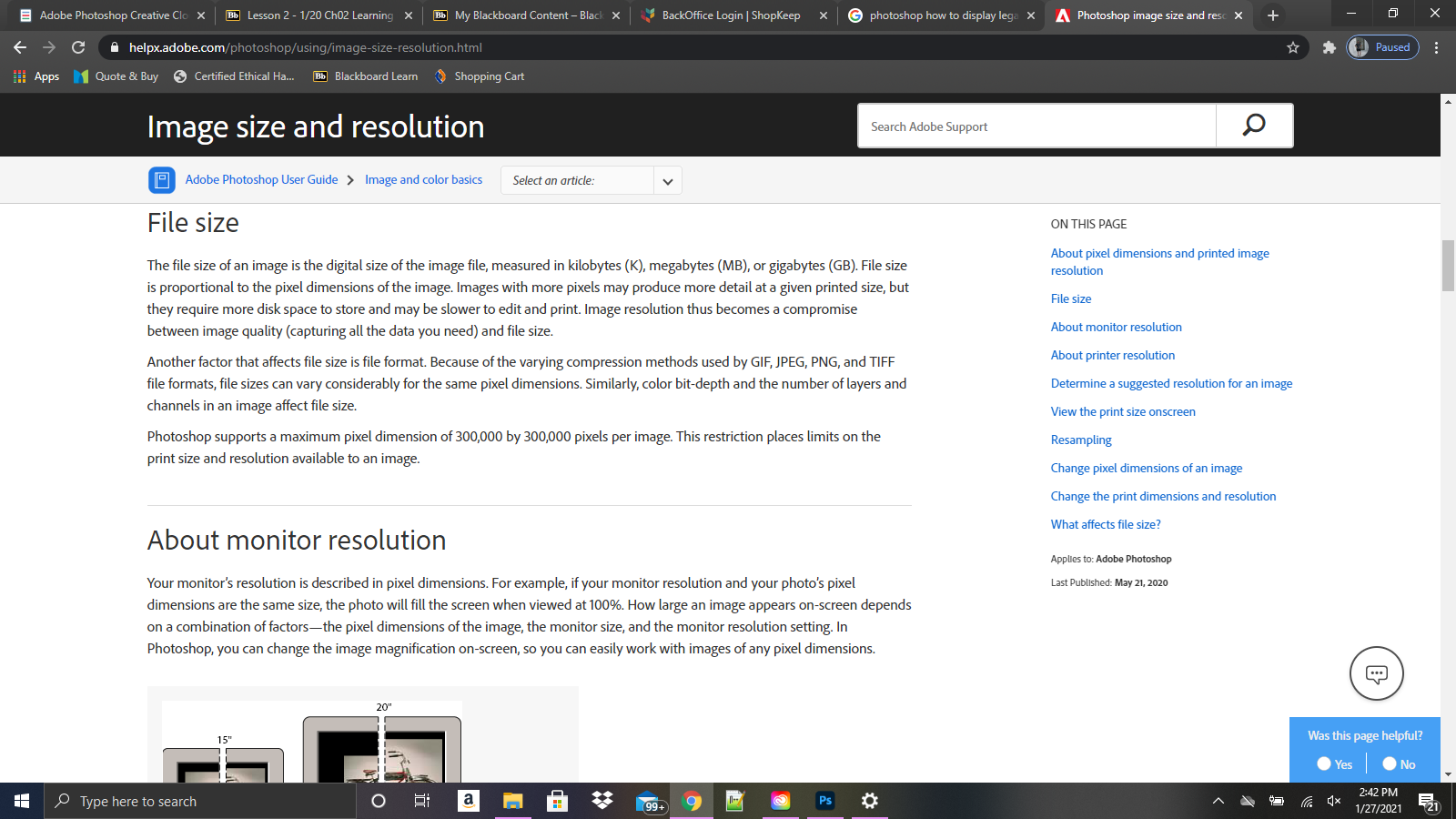Click the search magnifier in Adobe Support
Image resolution: width=1456 pixels, height=819 pixels.
click(1254, 126)
